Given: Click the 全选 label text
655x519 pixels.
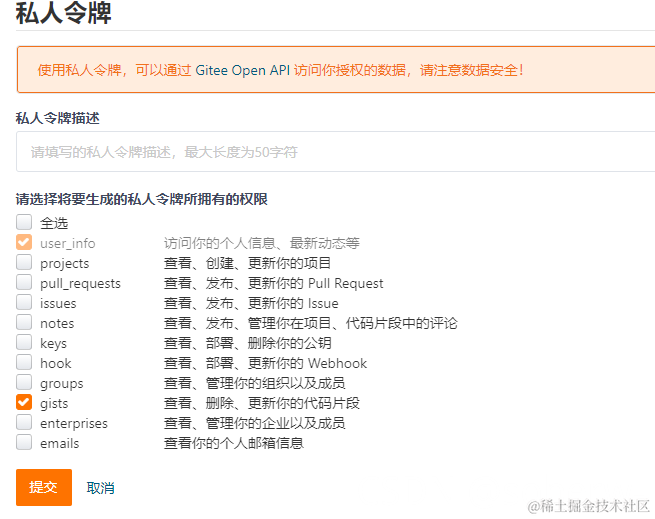Looking at the screenshot, I should click(54, 224).
